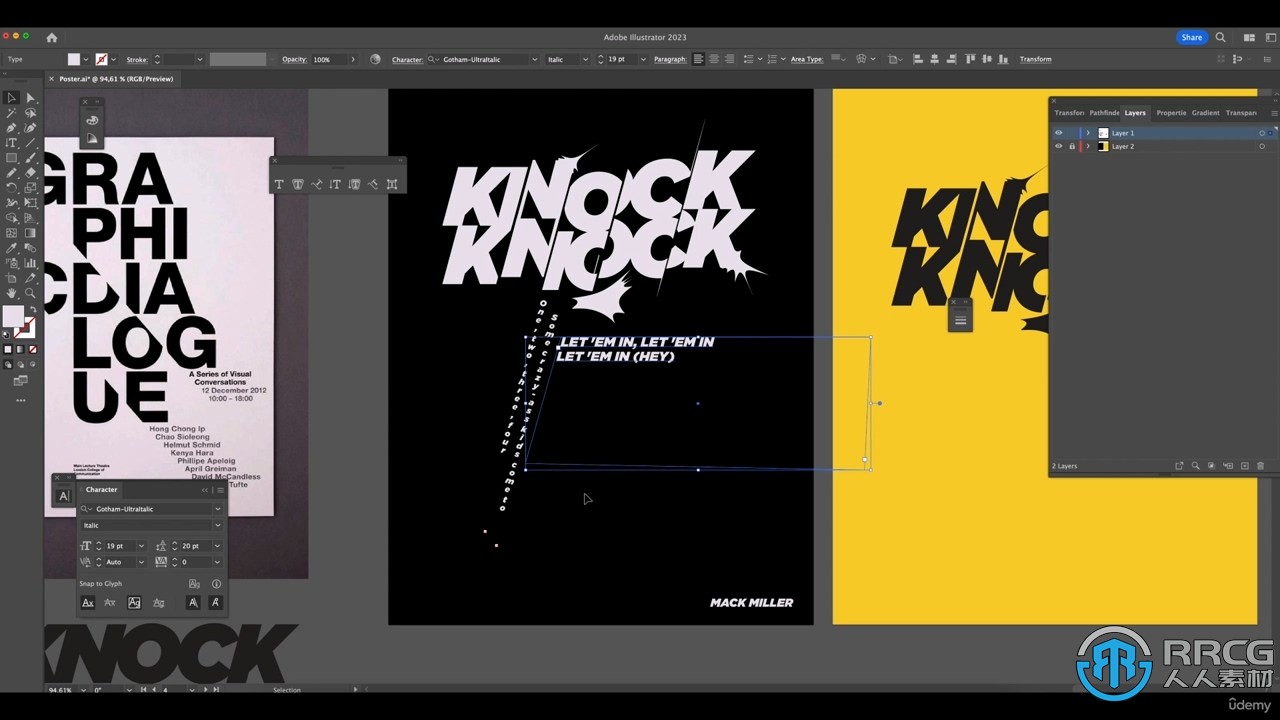
Task: Click the large fill color swatch
Action: click(x=13, y=317)
